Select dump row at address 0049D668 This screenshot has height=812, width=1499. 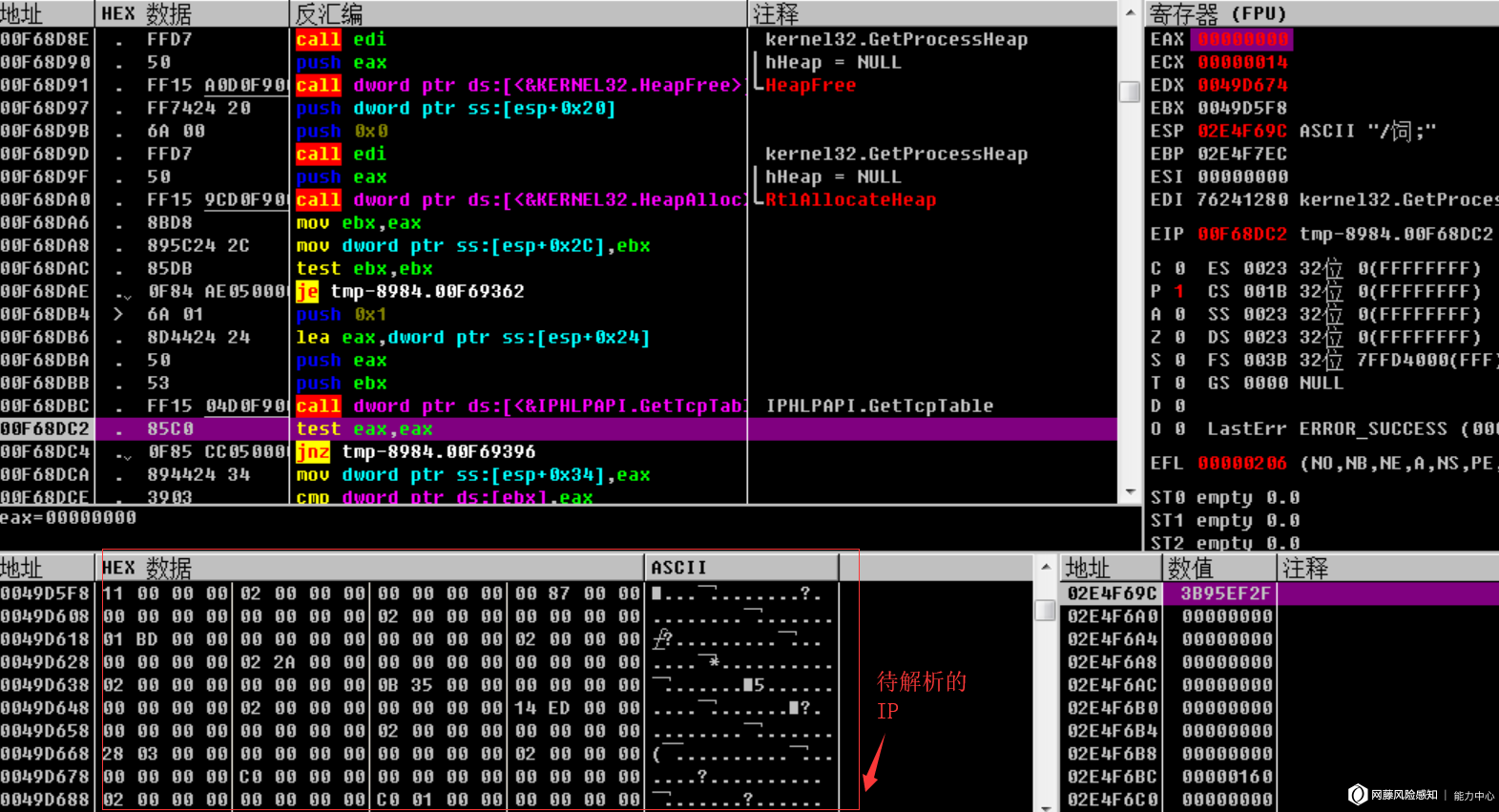coord(420,753)
